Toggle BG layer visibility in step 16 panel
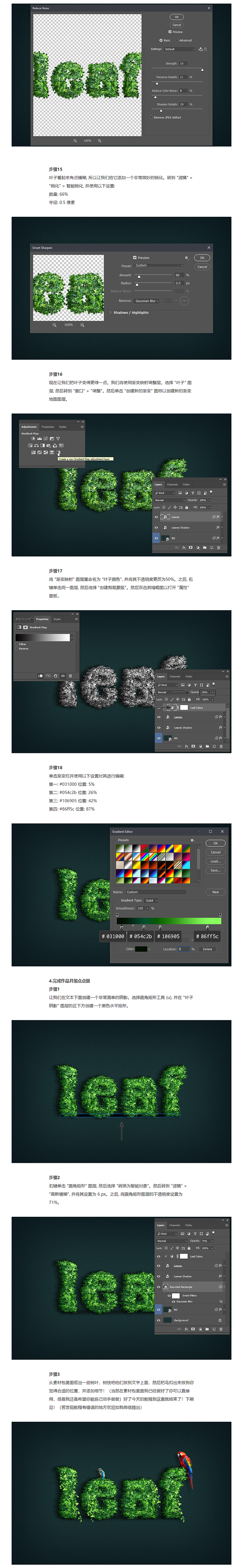The image size is (242, 1568). tap(156, 538)
